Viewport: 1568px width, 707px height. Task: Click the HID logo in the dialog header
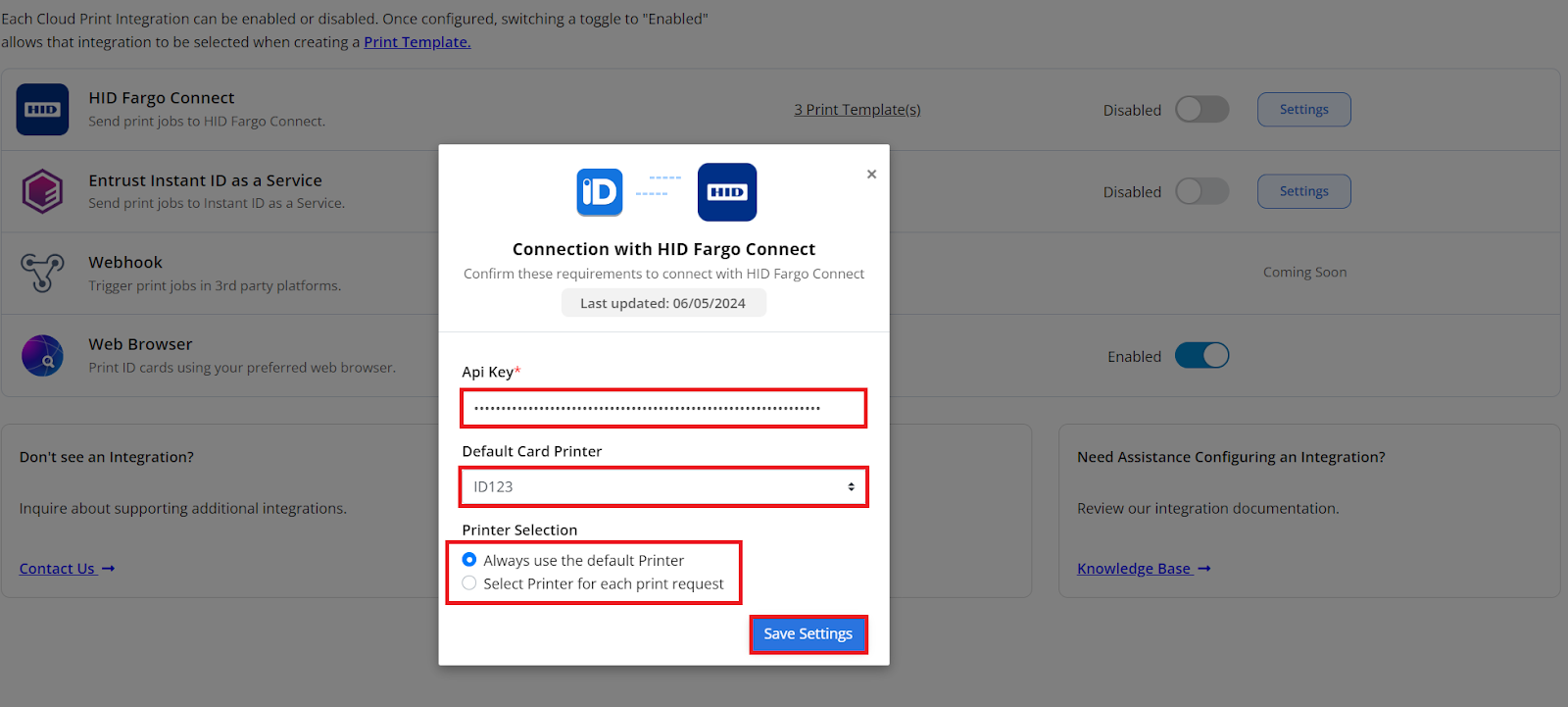coord(727,192)
